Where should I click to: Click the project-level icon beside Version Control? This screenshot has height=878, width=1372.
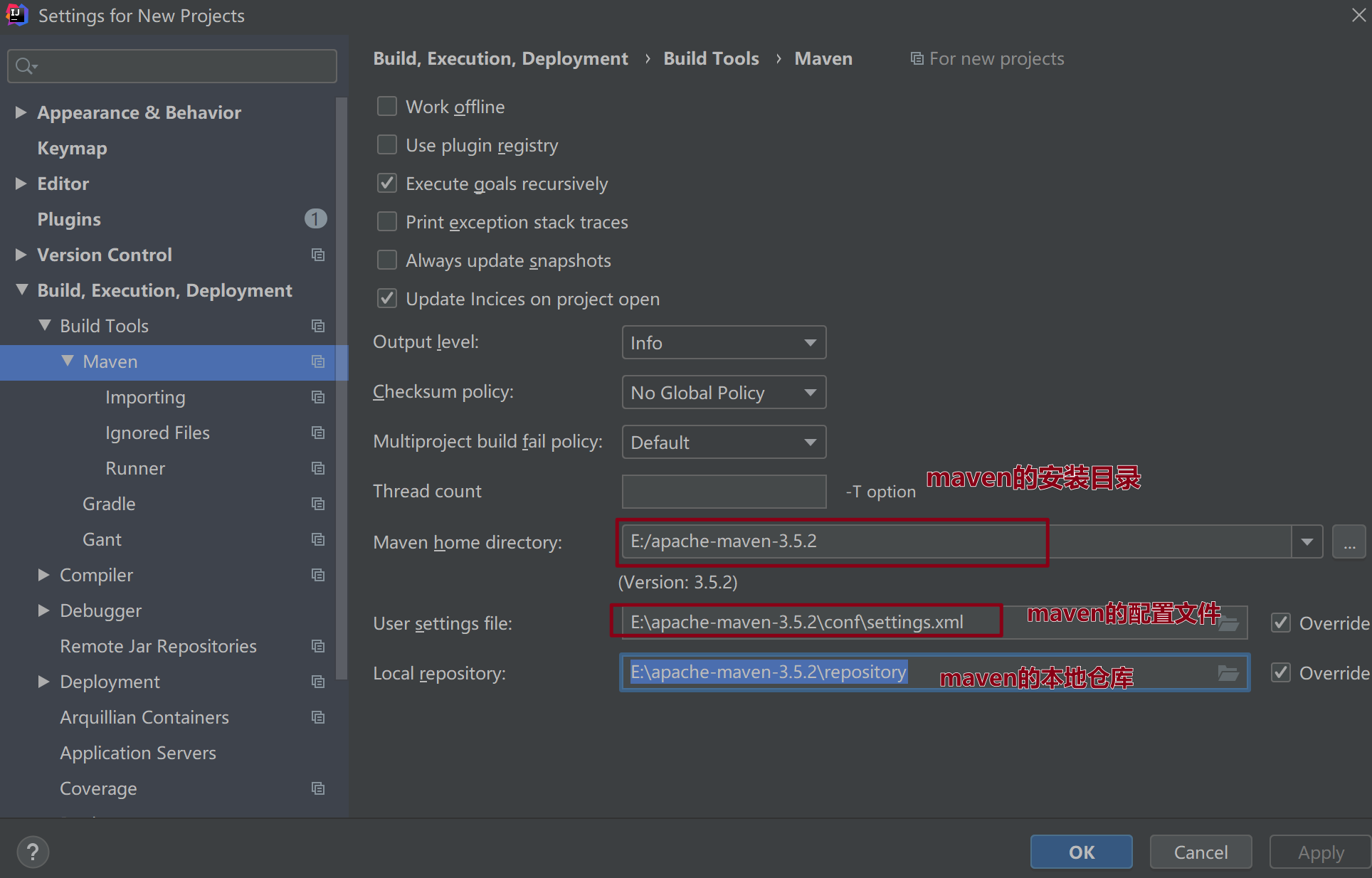point(318,255)
